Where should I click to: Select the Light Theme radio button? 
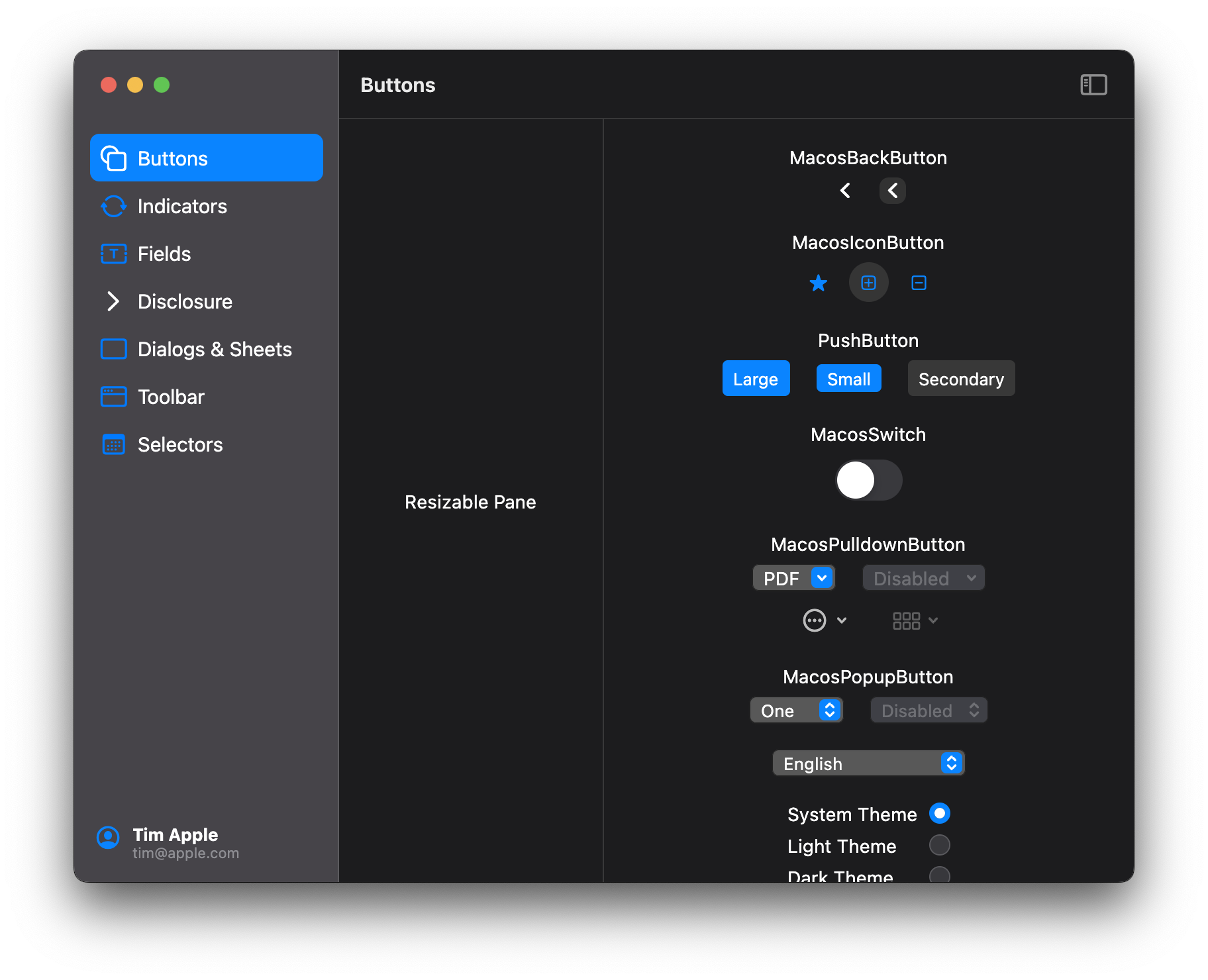coord(939,845)
